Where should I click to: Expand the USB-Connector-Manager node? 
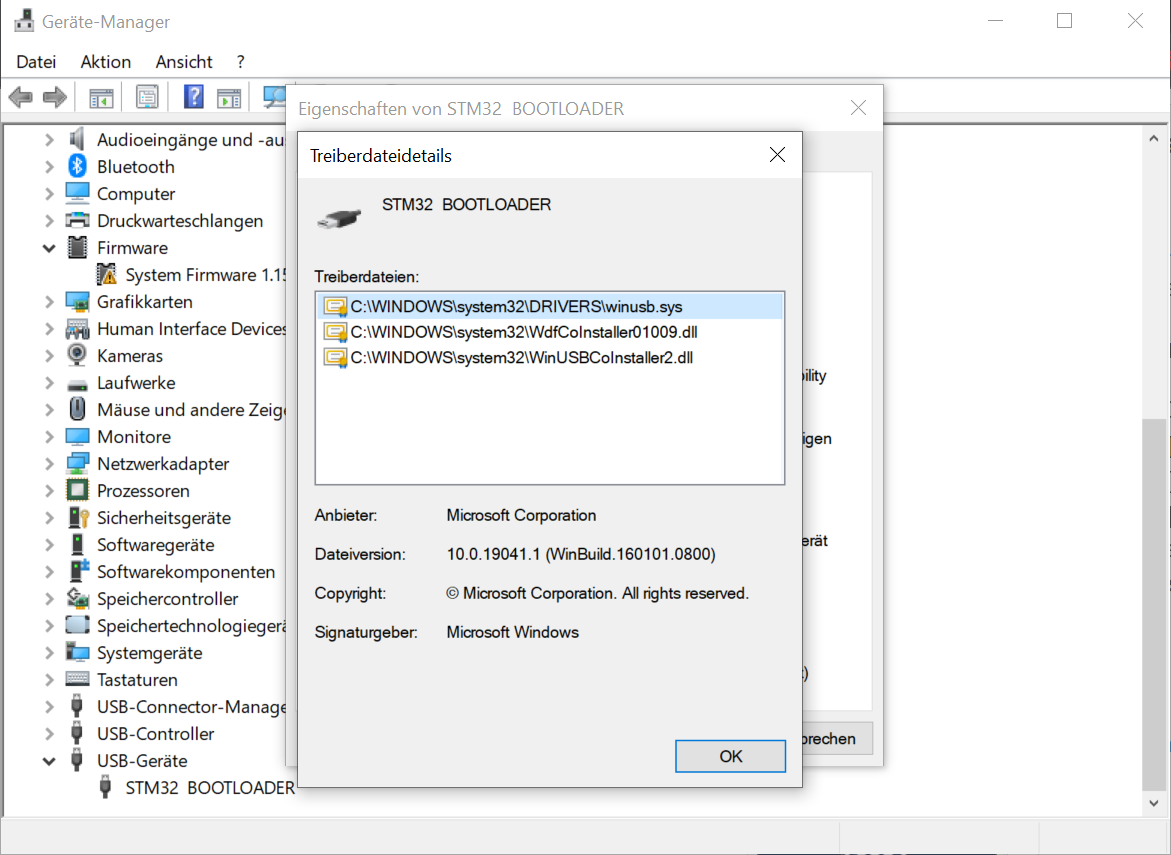click(49, 706)
